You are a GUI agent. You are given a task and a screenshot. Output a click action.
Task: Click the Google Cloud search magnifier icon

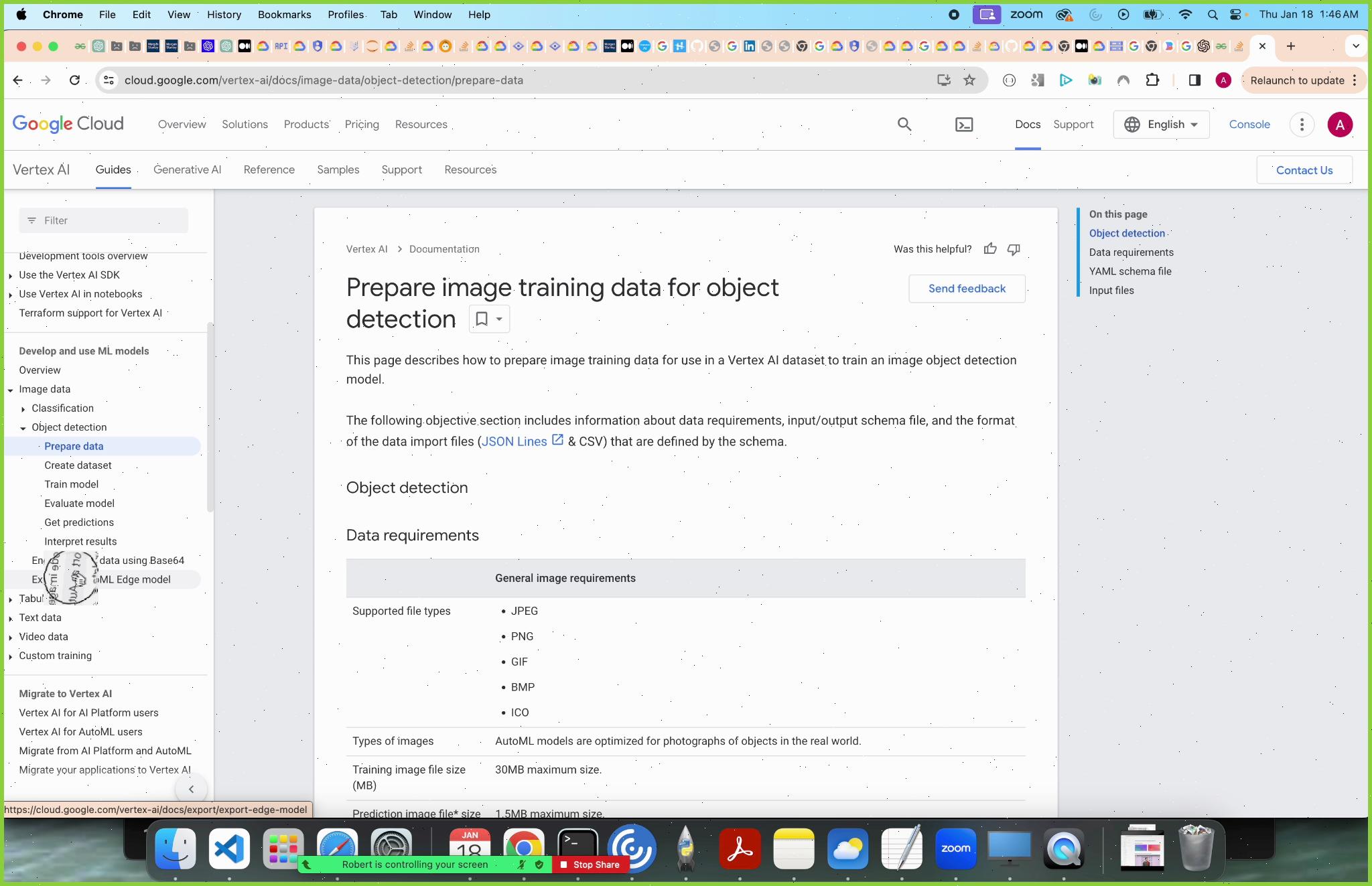tap(904, 125)
